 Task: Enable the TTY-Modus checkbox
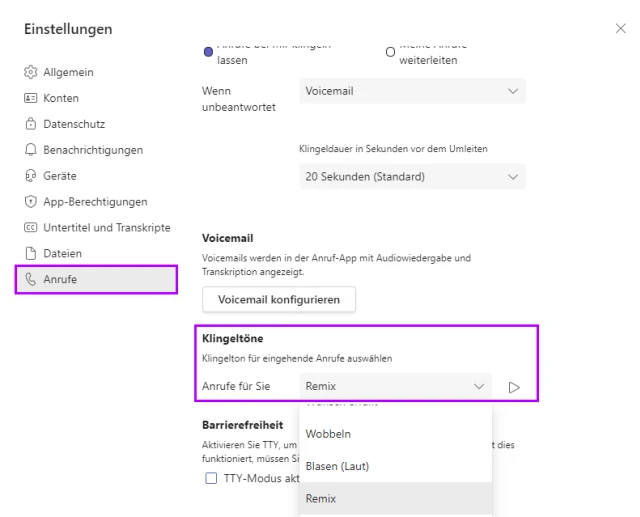coord(211,478)
